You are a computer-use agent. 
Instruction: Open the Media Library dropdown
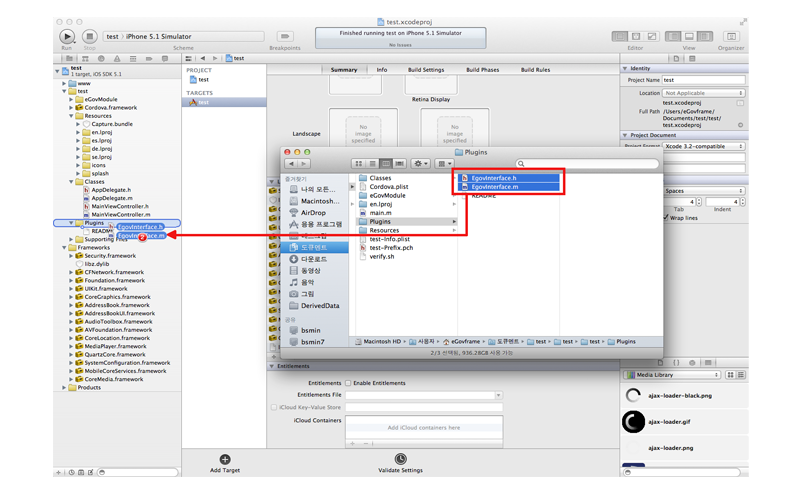pos(674,375)
